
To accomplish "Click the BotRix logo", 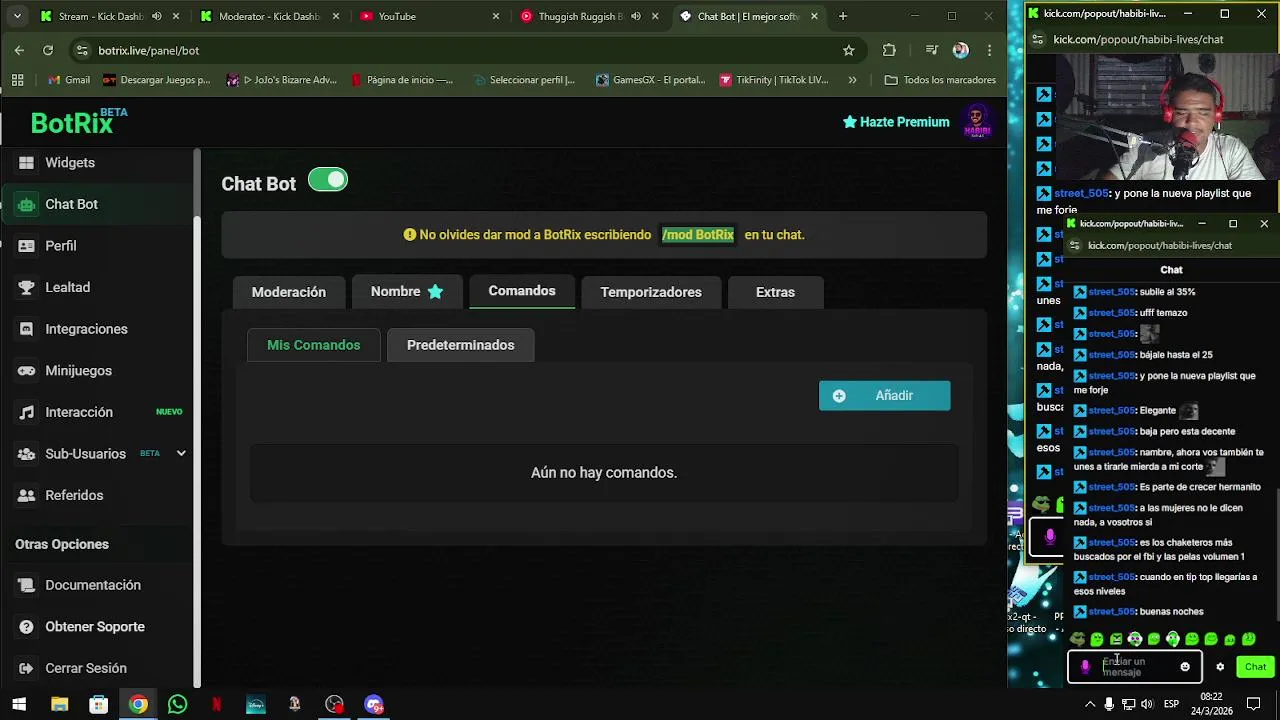I will pyautogui.click(x=78, y=122).
